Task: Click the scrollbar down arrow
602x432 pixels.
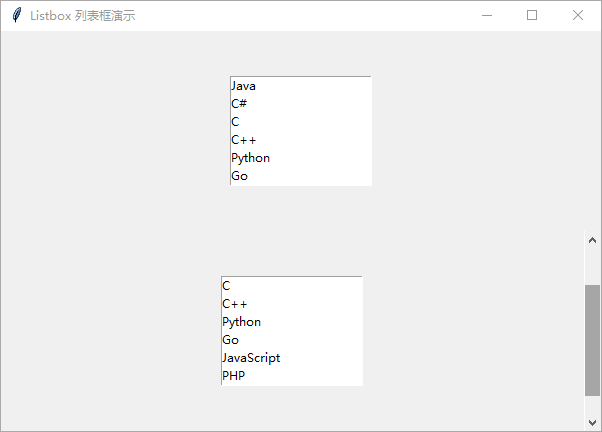Action: point(592,422)
